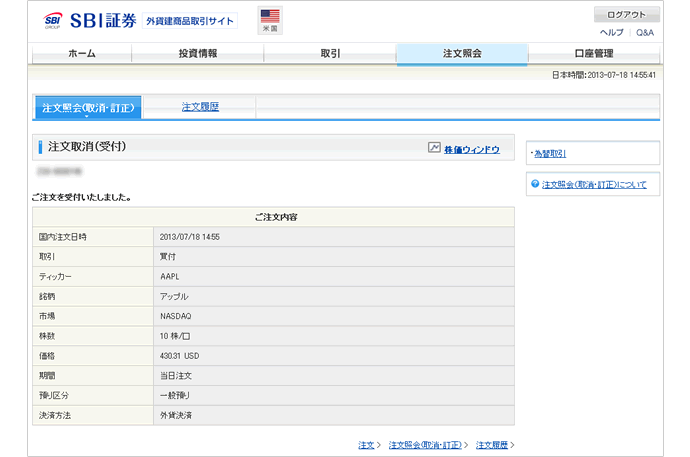Click the 決済方法 row label
The width and height of the screenshot is (690, 457).
[55, 415]
